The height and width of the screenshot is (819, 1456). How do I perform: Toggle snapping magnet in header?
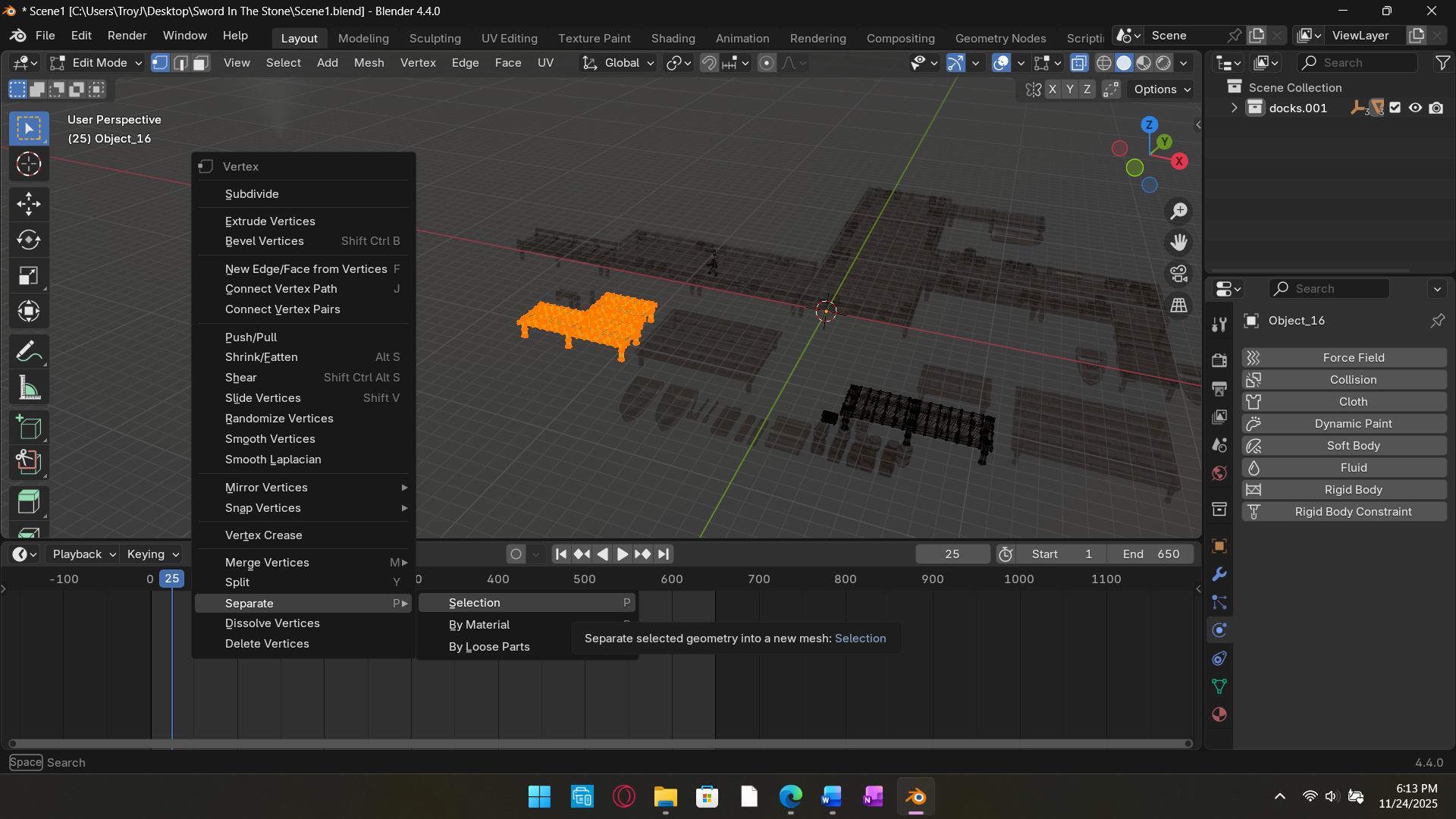click(x=709, y=63)
